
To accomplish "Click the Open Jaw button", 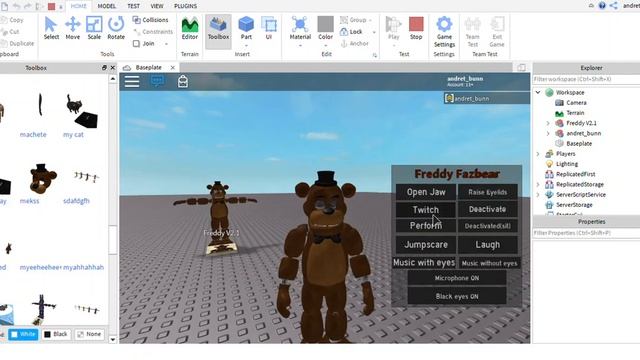I will pyautogui.click(x=426, y=192).
